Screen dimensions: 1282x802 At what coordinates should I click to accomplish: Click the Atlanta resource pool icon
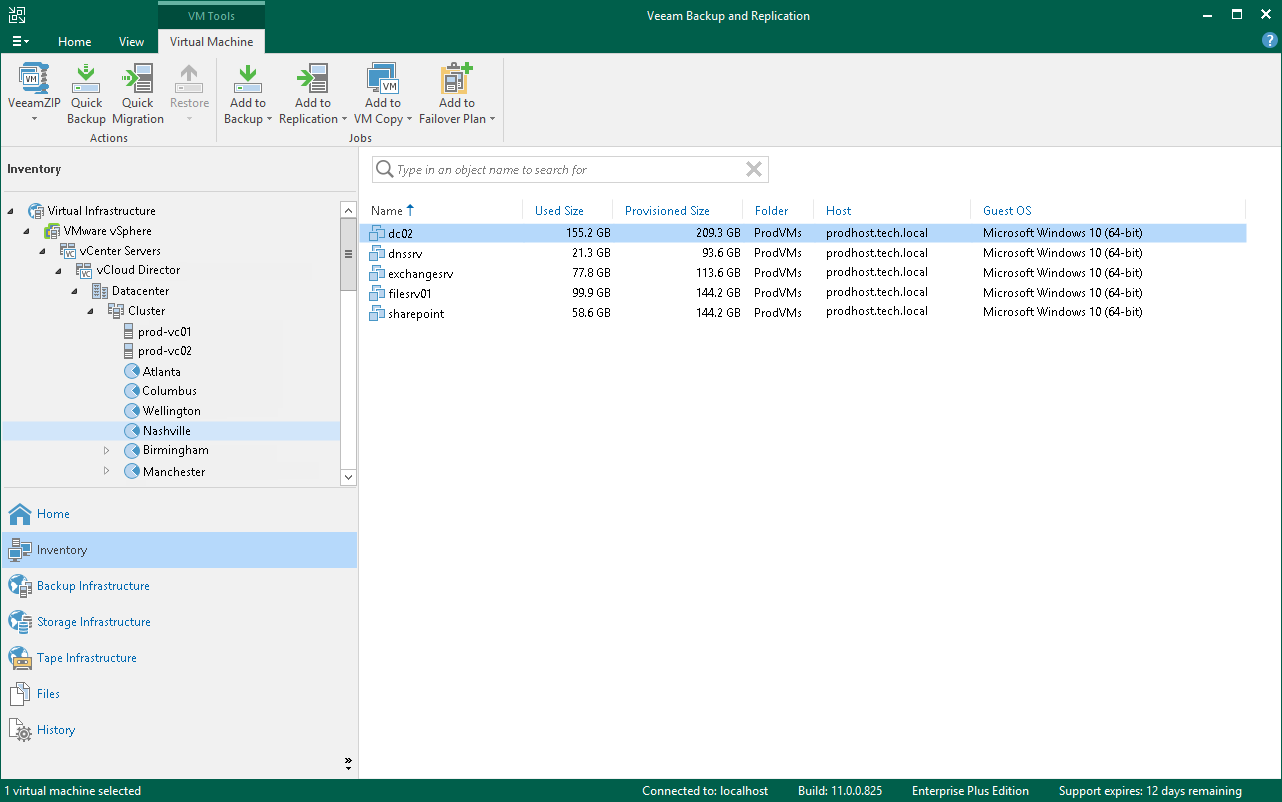coord(131,371)
